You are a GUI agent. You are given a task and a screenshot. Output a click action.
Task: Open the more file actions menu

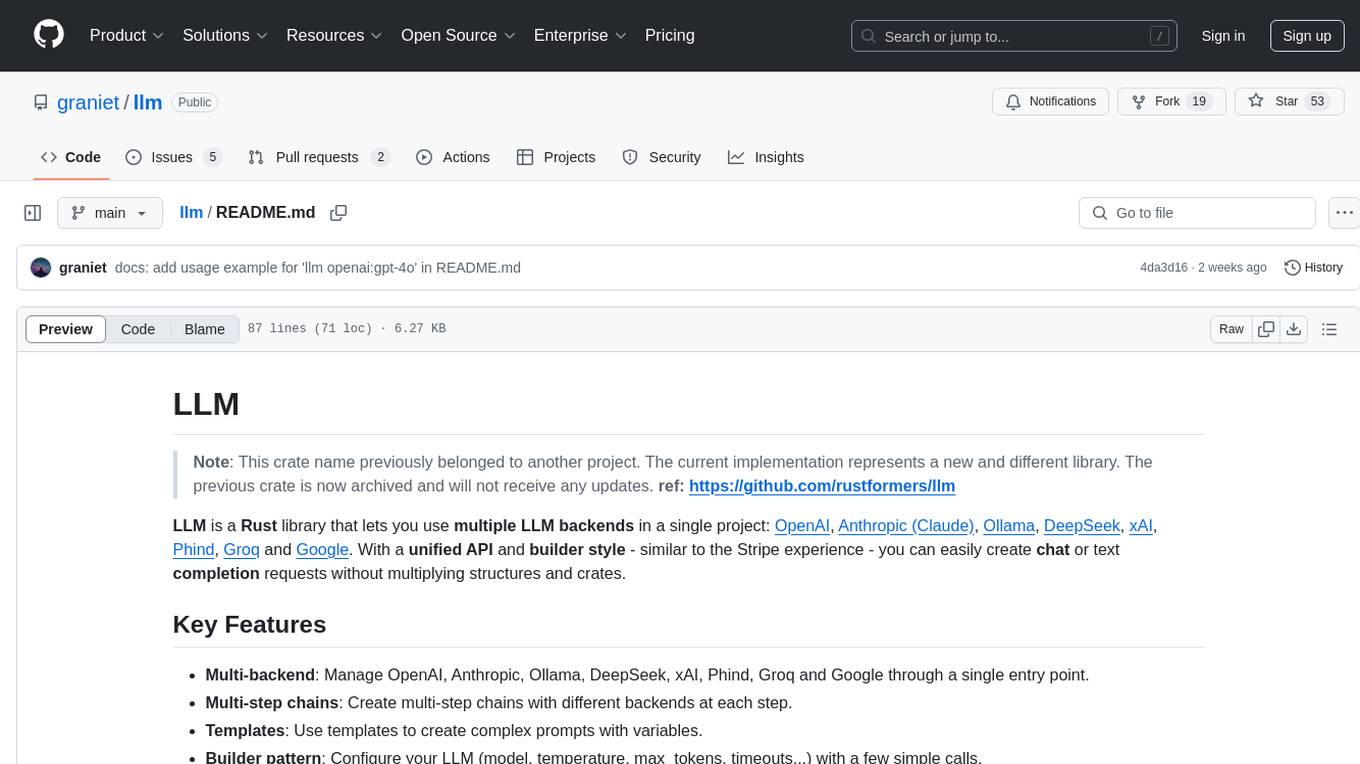[x=1344, y=213]
